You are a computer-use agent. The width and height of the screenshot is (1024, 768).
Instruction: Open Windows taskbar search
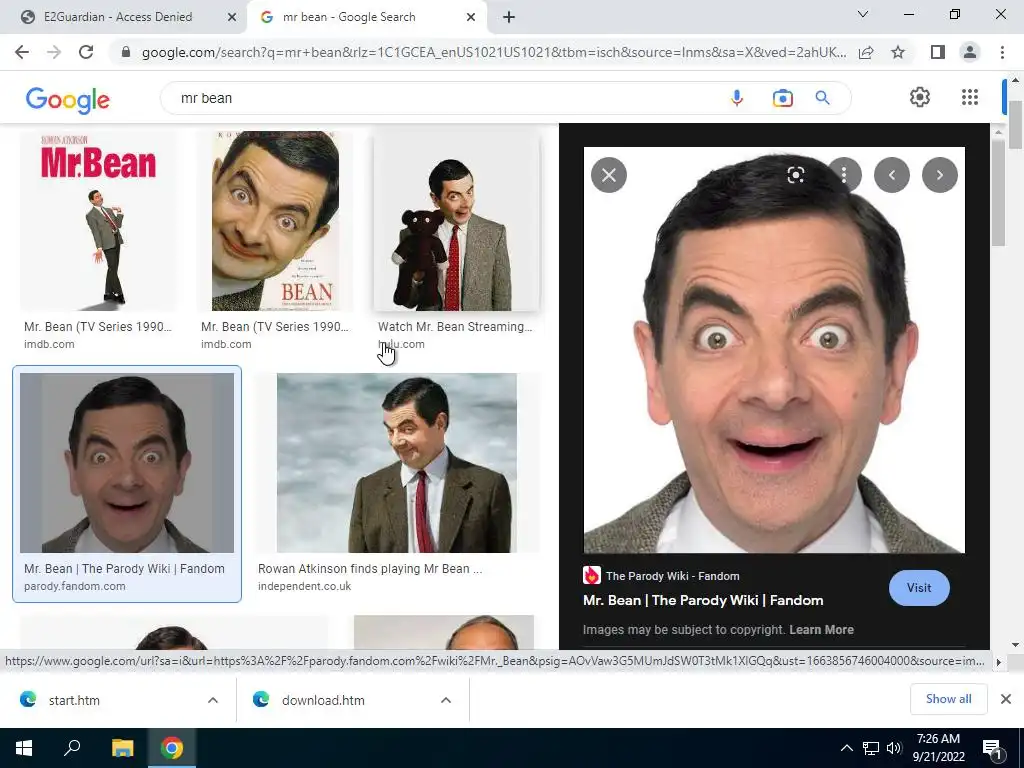click(72, 748)
